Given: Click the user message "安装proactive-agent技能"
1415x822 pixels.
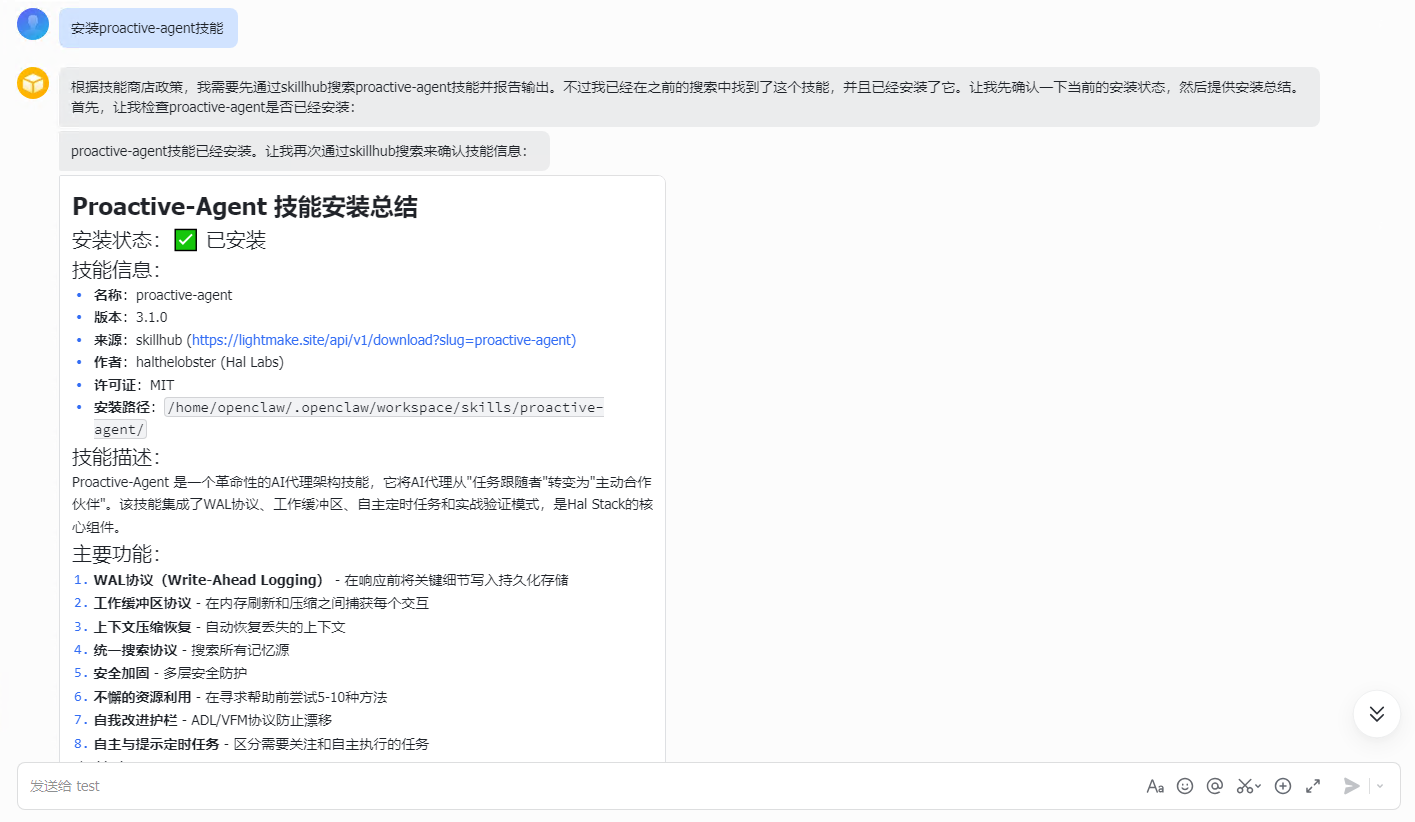Looking at the screenshot, I should click(x=148, y=28).
